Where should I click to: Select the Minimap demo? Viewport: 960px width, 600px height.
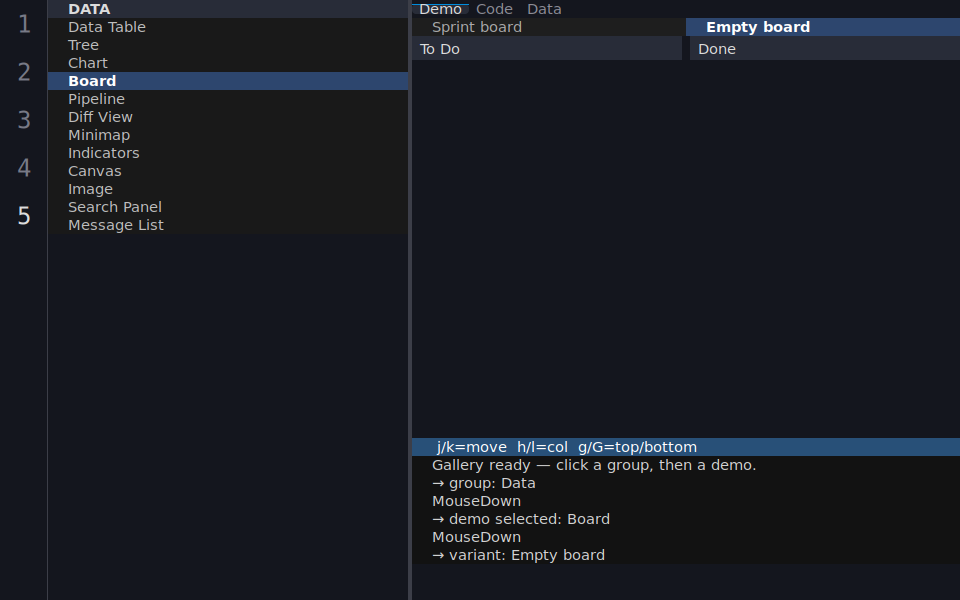coord(228,135)
